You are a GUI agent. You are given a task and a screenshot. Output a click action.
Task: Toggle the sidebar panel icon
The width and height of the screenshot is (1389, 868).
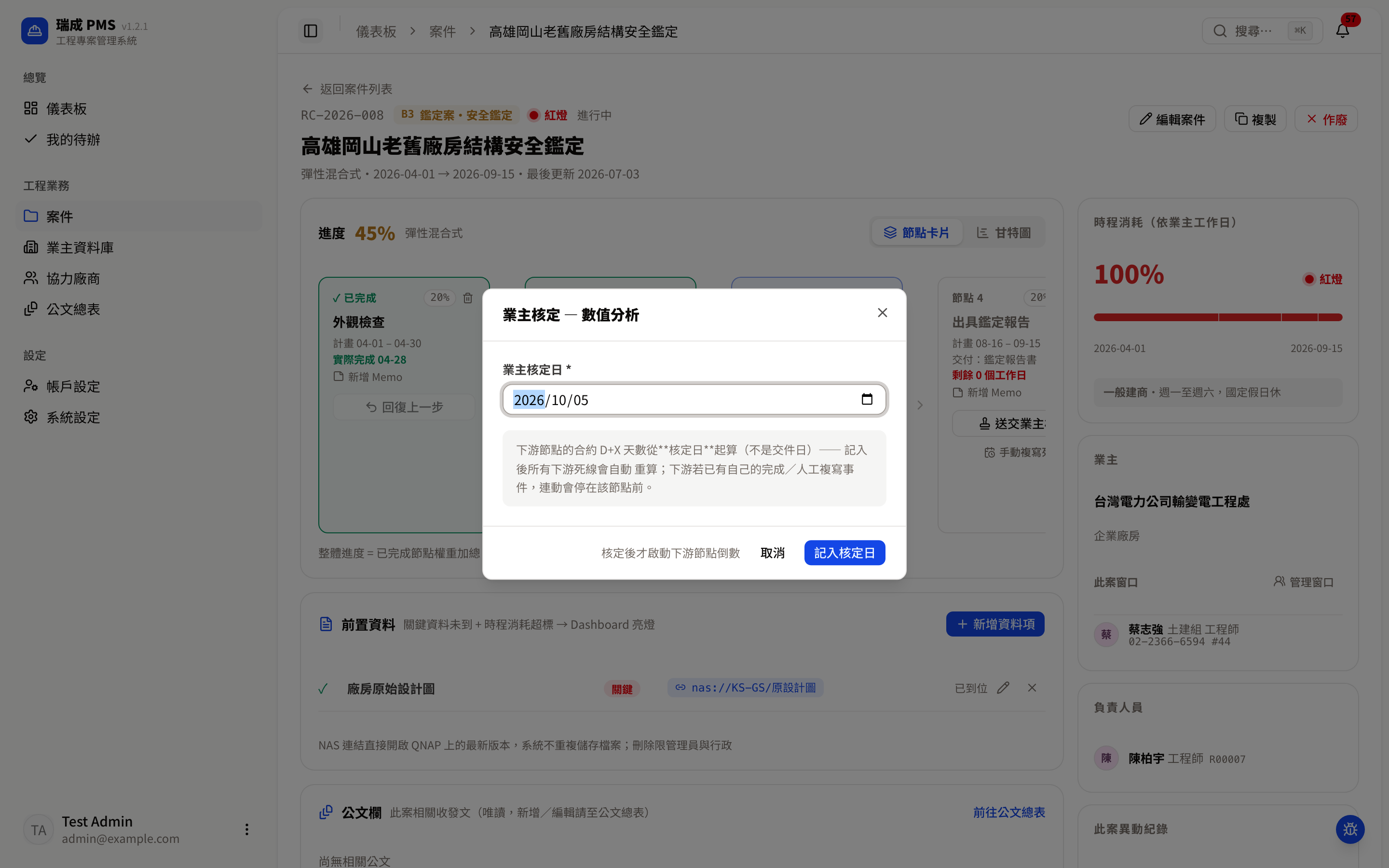pyautogui.click(x=311, y=31)
